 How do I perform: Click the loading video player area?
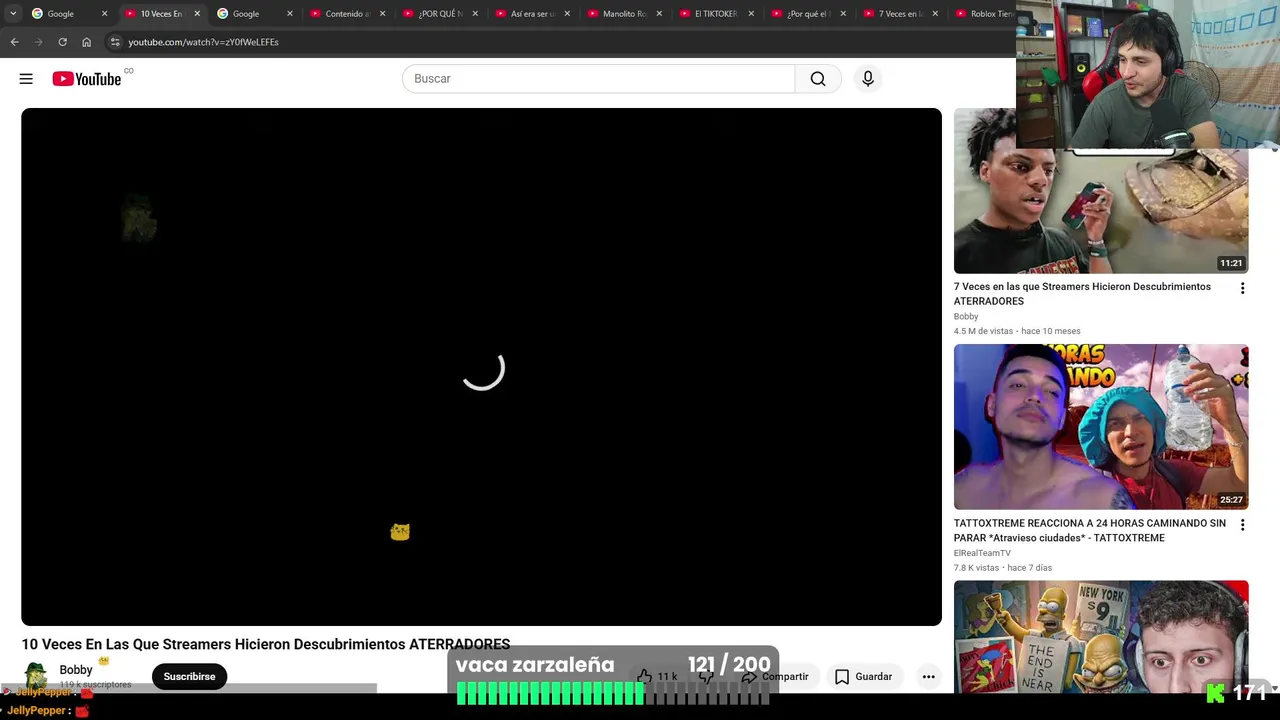[x=481, y=367]
